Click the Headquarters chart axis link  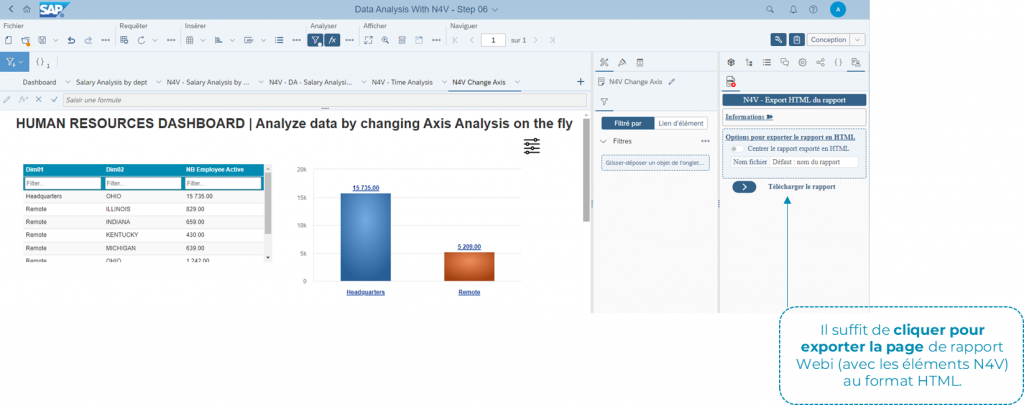pyautogui.click(x=365, y=292)
